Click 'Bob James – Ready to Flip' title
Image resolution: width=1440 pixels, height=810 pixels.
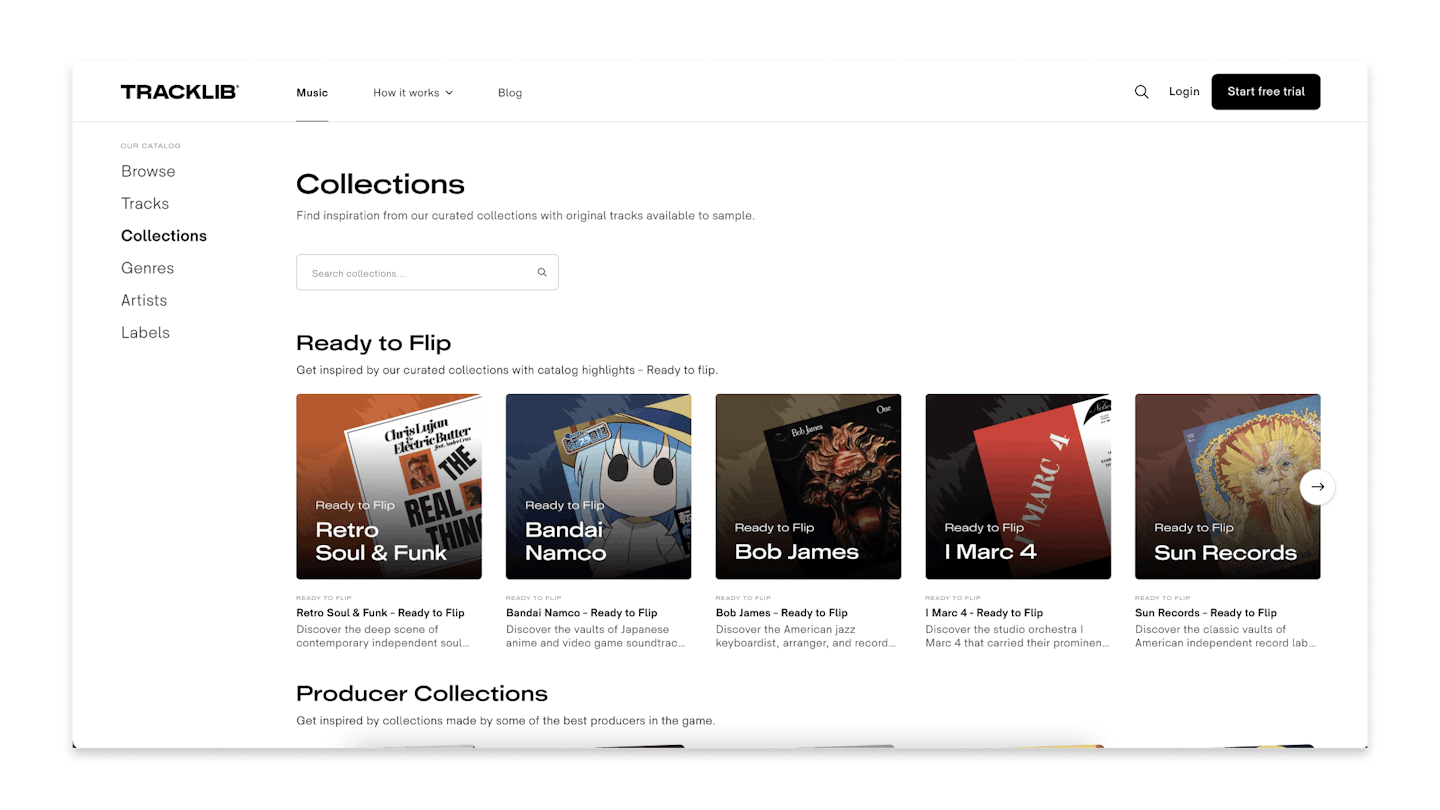tap(781, 613)
